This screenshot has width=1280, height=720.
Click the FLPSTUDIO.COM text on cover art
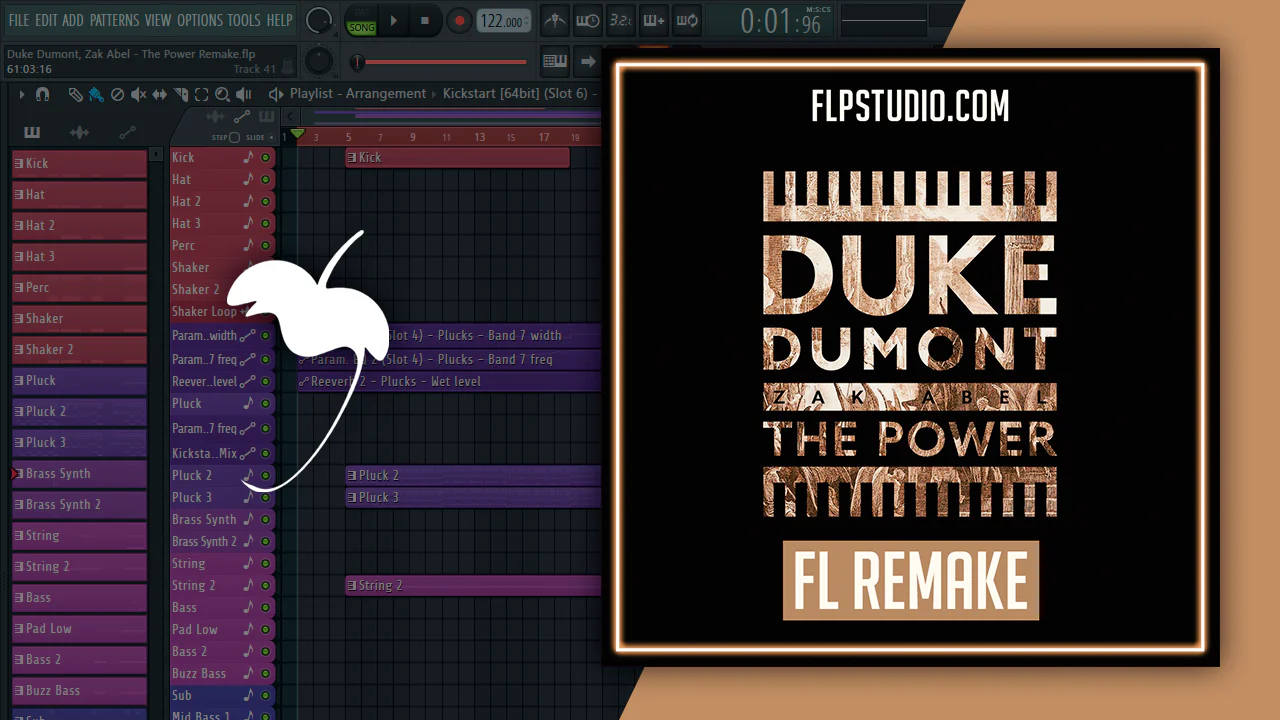[910, 106]
